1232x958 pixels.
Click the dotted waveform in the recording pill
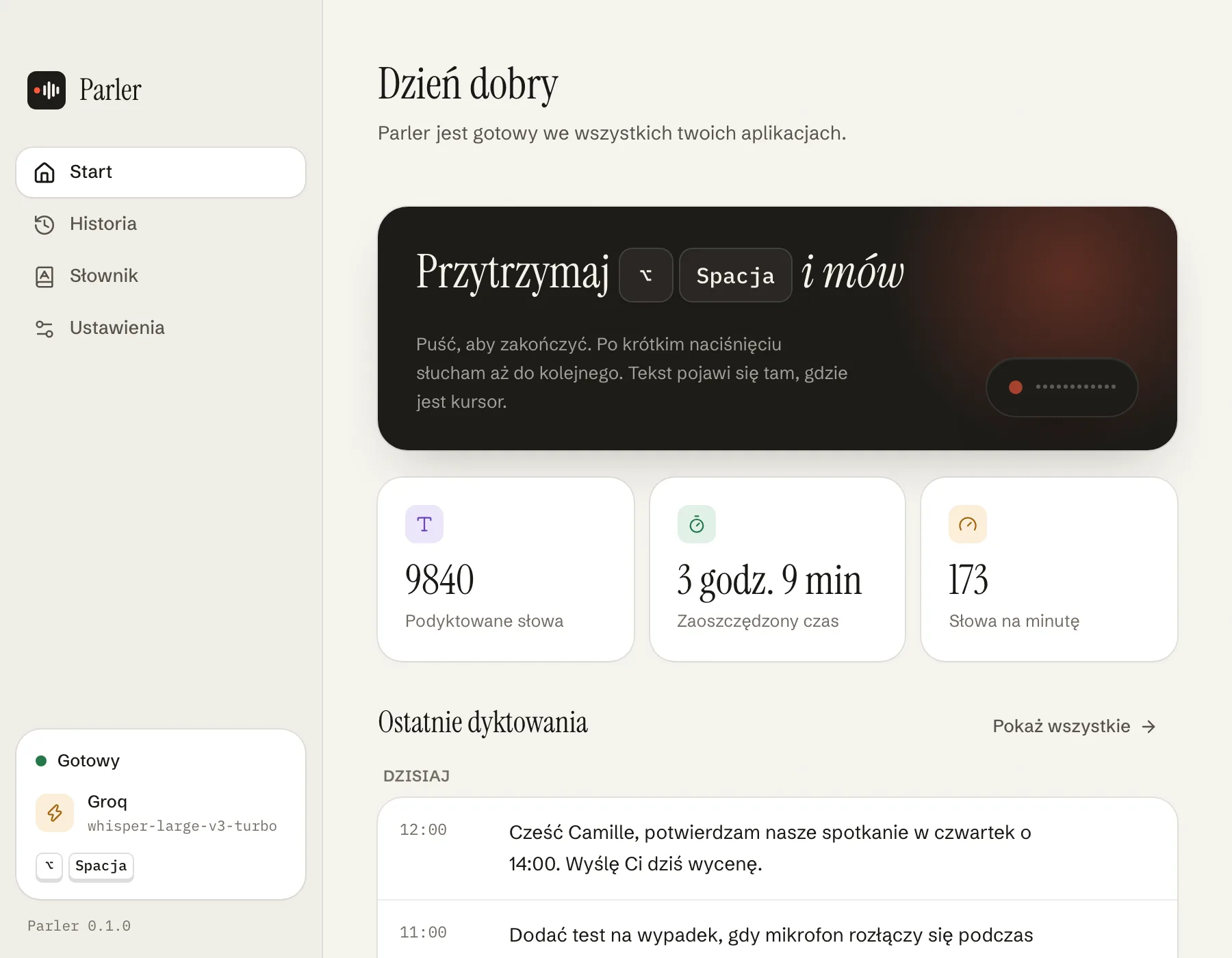[1076, 387]
